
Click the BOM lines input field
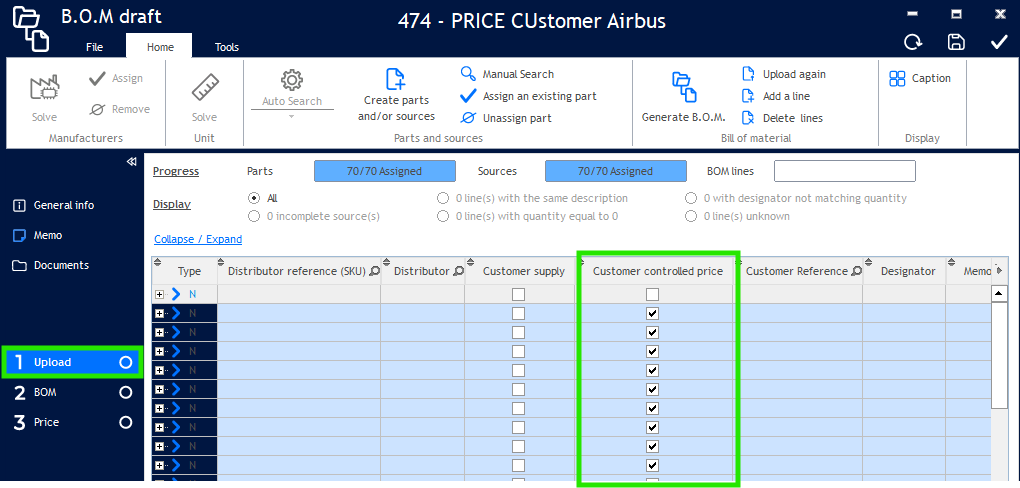(844, 171)
